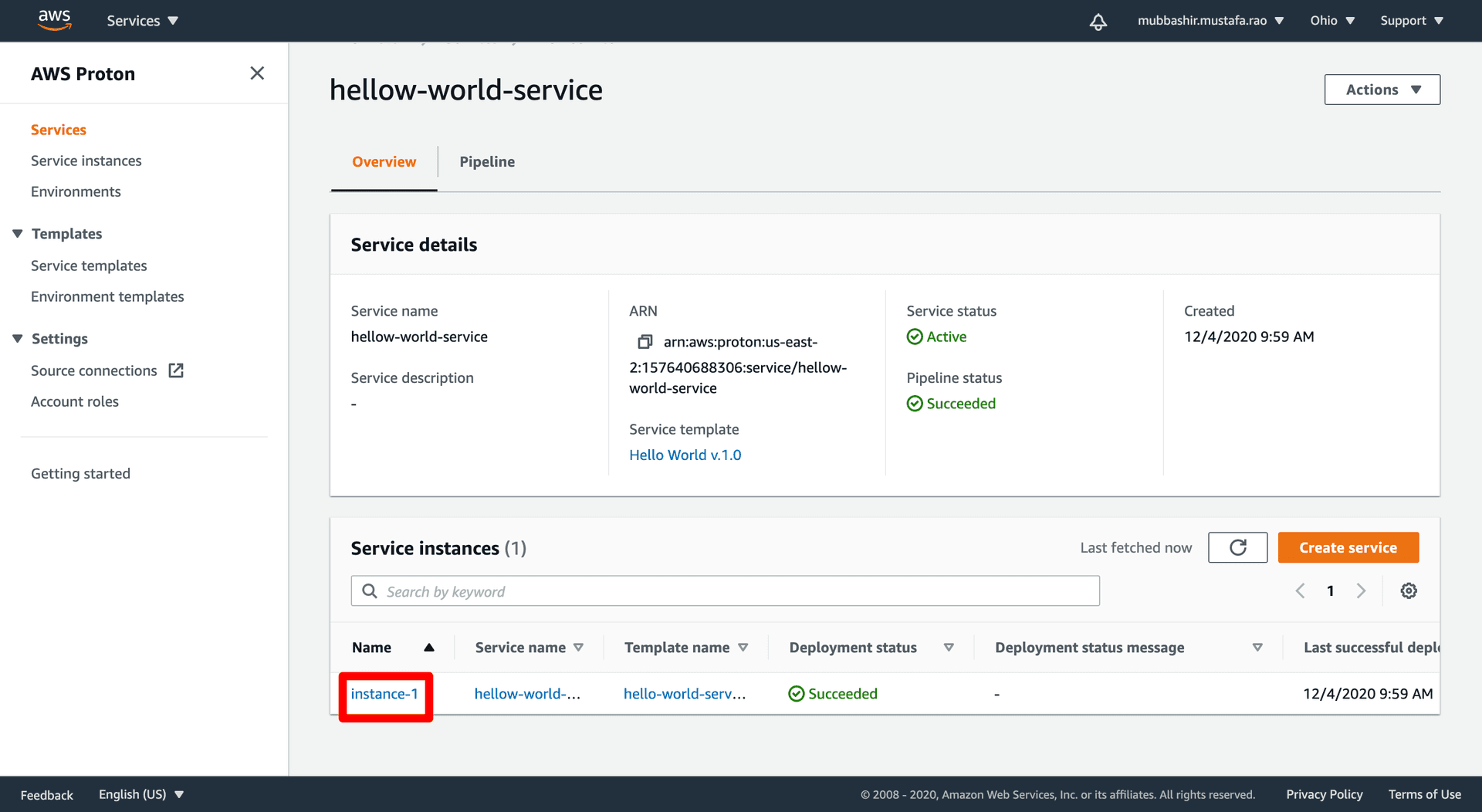This screenshot has height=812, width=1482.
Task: Click the Active status check icon
Action: coord(915,337)
